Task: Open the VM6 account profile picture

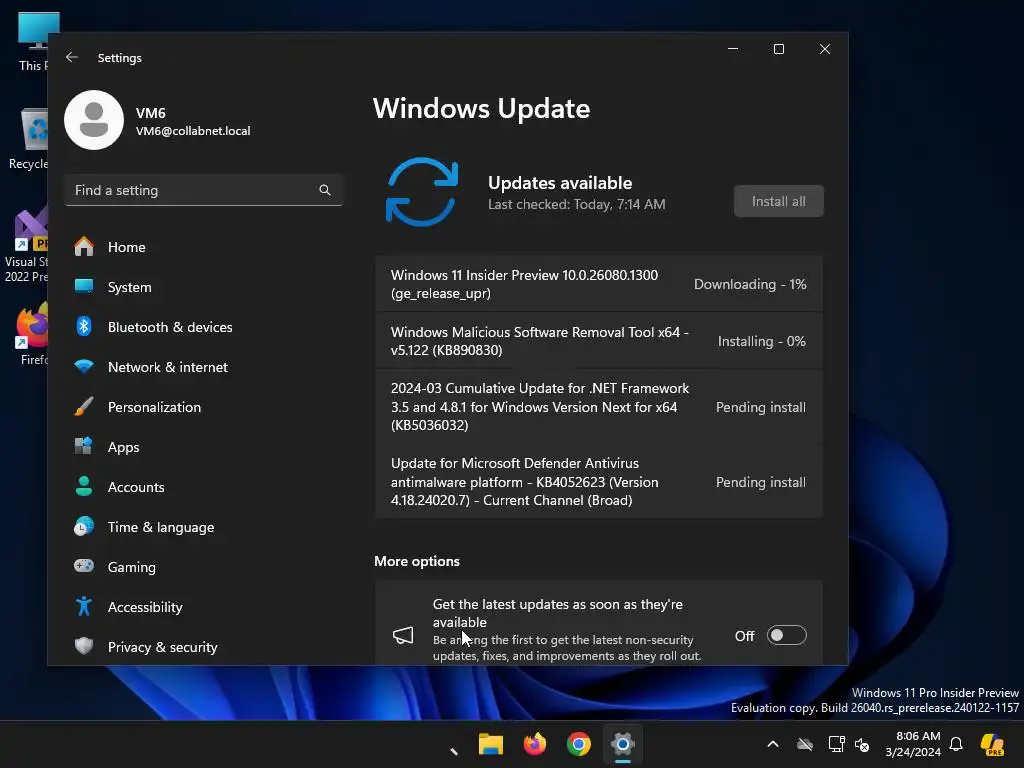Action: (x=94, y=120)
